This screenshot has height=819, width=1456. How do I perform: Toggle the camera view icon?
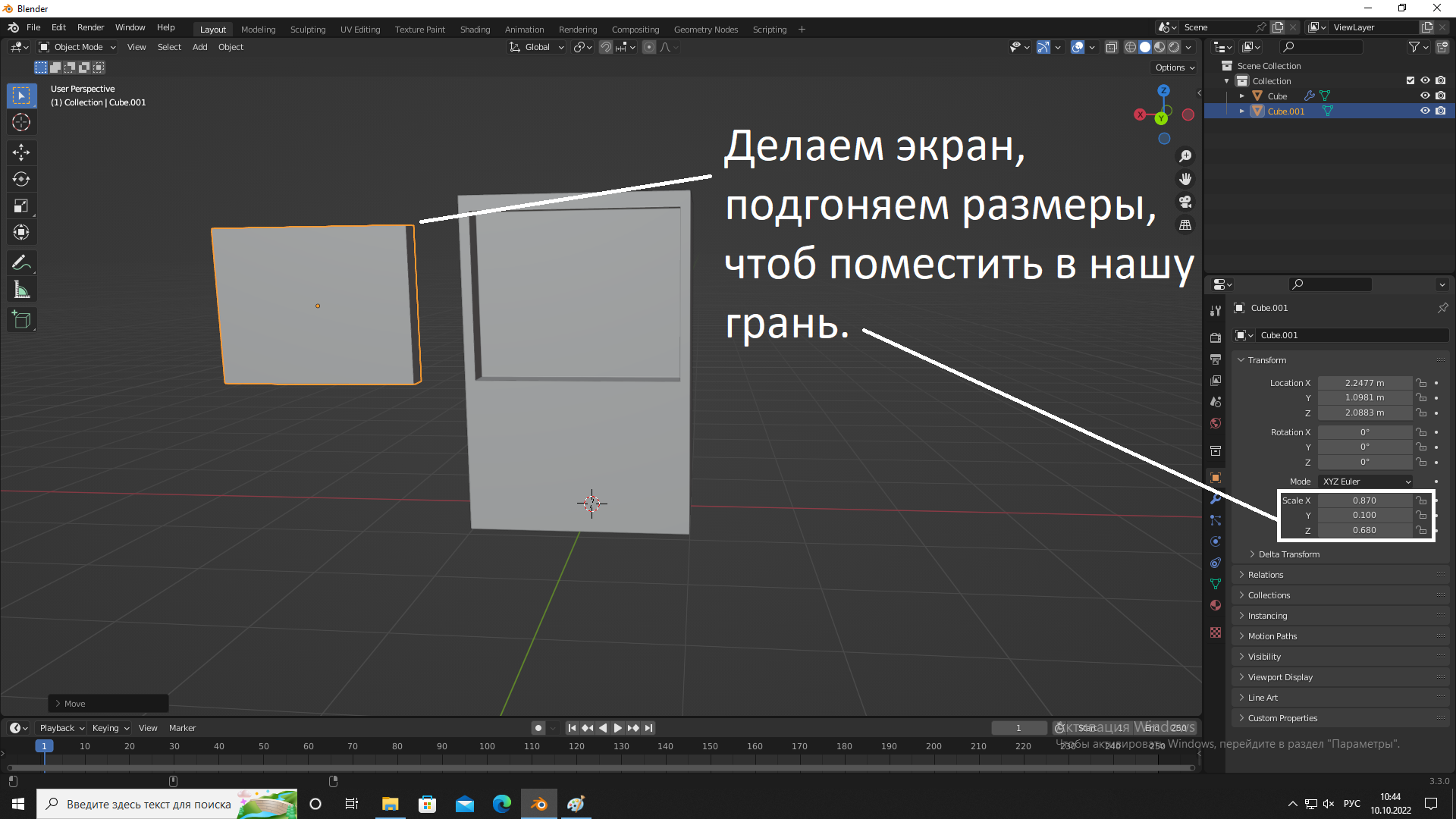coord(1185,202)
